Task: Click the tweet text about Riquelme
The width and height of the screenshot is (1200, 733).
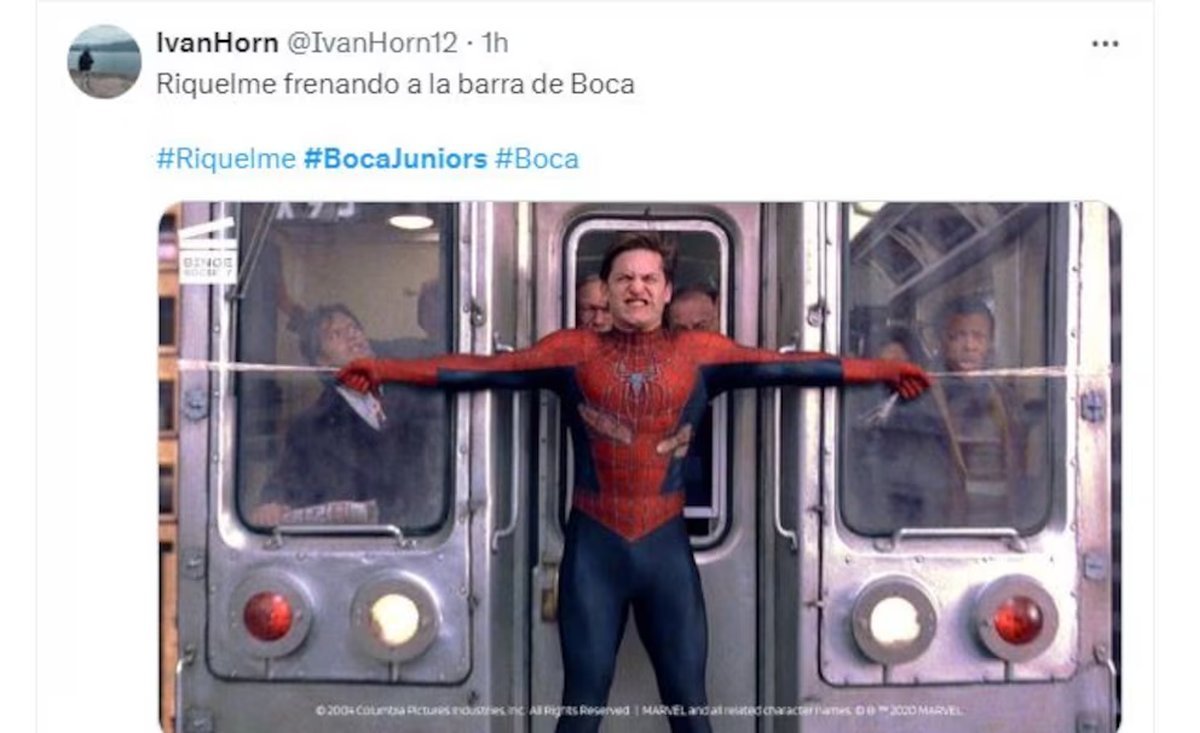Action: click(395, 85)
